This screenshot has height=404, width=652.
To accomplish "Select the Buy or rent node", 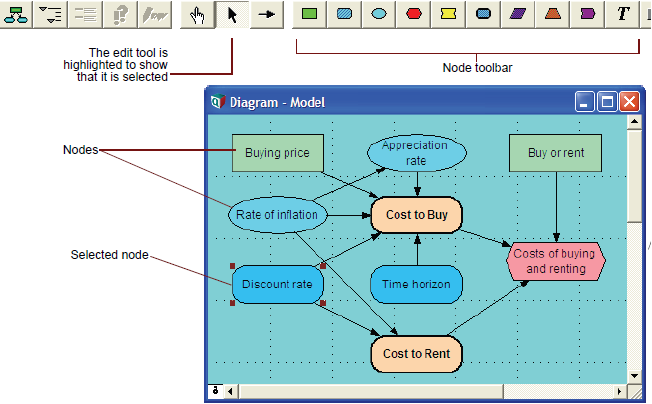I will pos(556,153).
